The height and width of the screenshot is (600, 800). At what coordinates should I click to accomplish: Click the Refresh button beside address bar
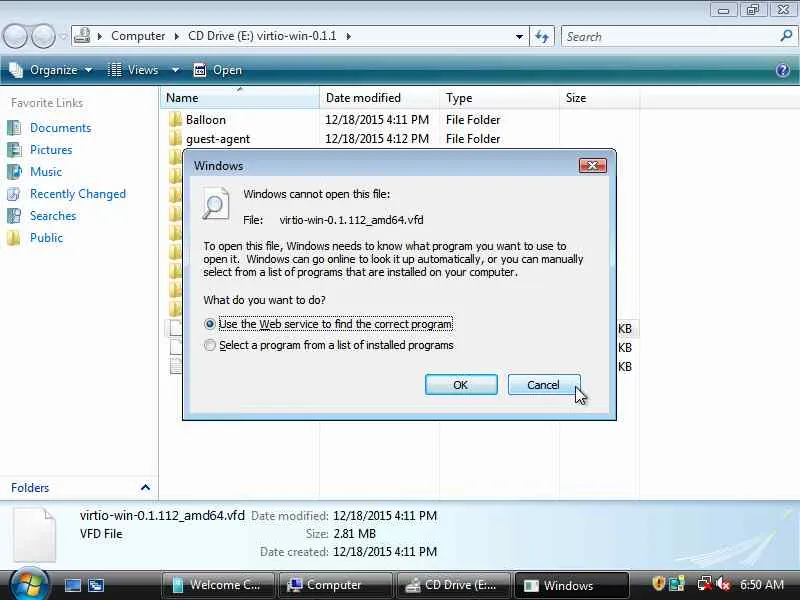click(x=542, y=36)
